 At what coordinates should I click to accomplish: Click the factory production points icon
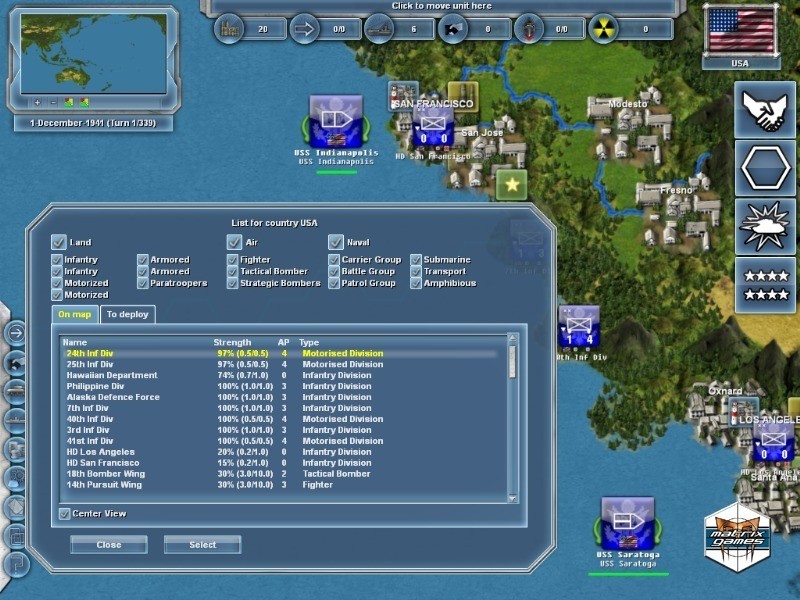tap(229, 29)
